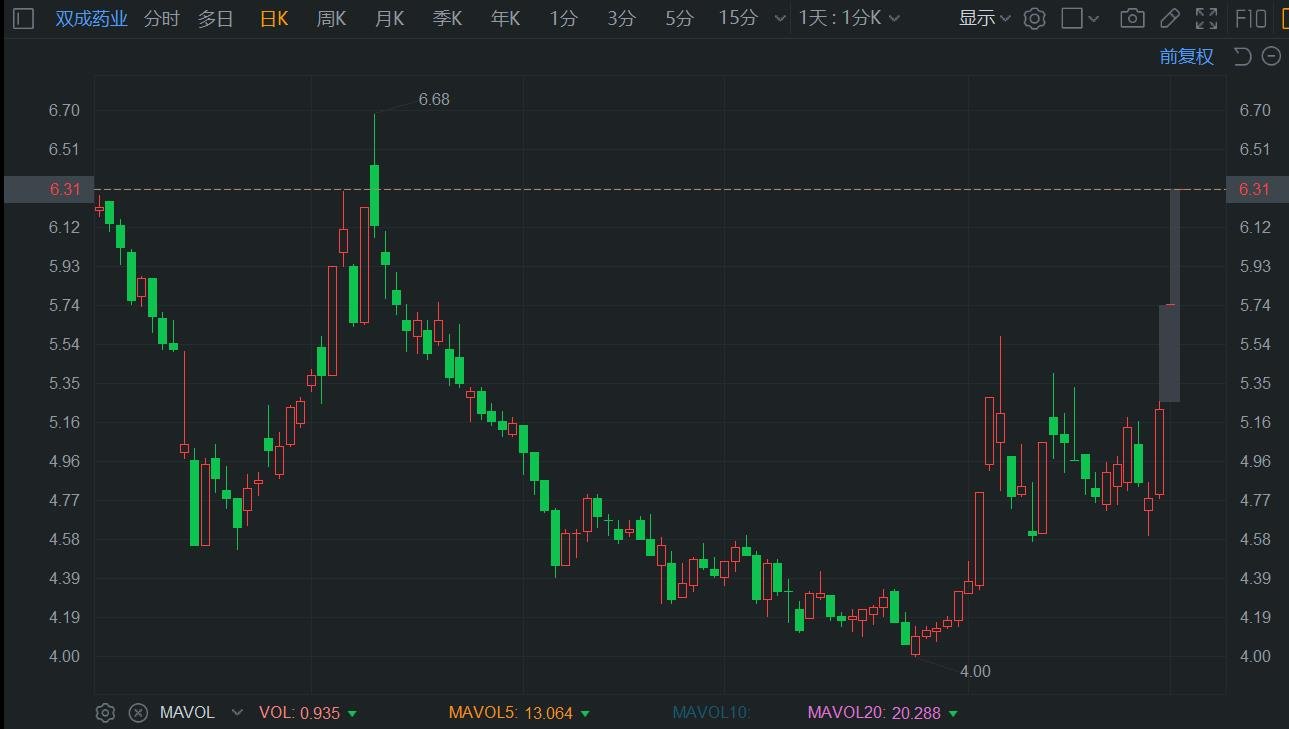Select the 日K daily candlestick tab

(x=273, y=18)
